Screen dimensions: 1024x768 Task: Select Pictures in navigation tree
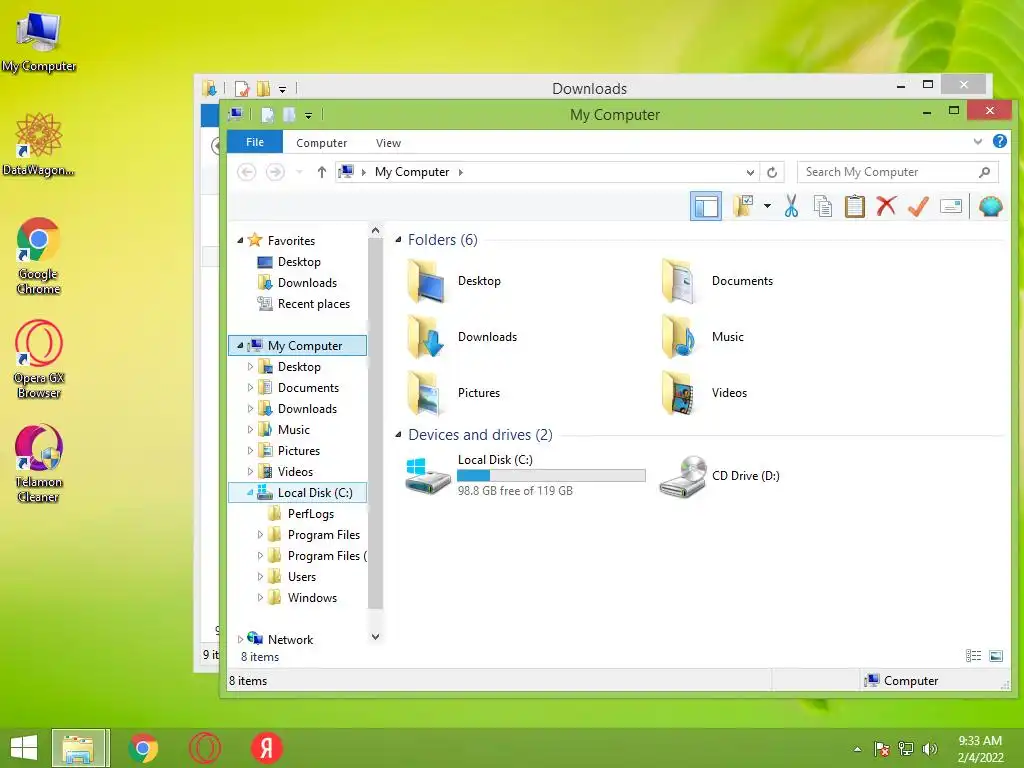pyautogui.click(x=298, y=451)
